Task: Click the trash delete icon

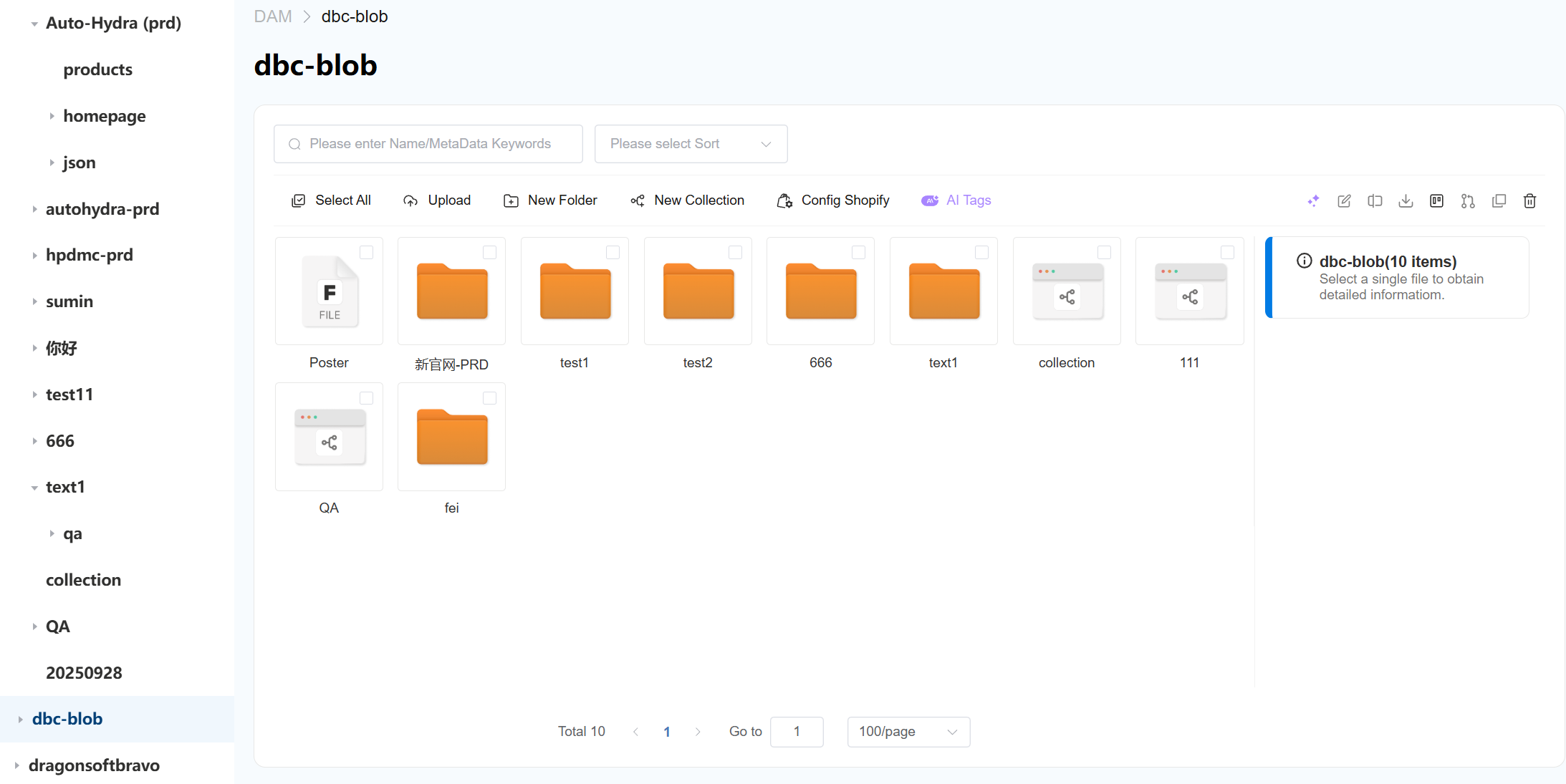Action: [1529, 201]
